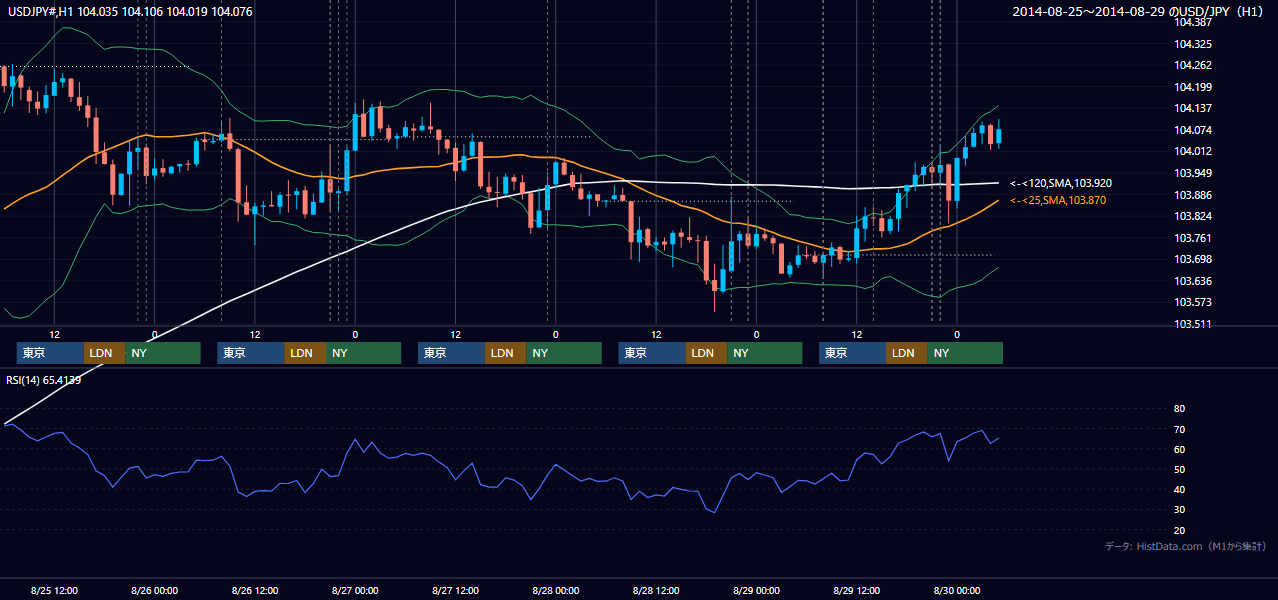Click the 103.886 price axis label
Image resolution: width=1278 pixels, height=600 pixels.
pyautogui.click(x=1193, y=194)
